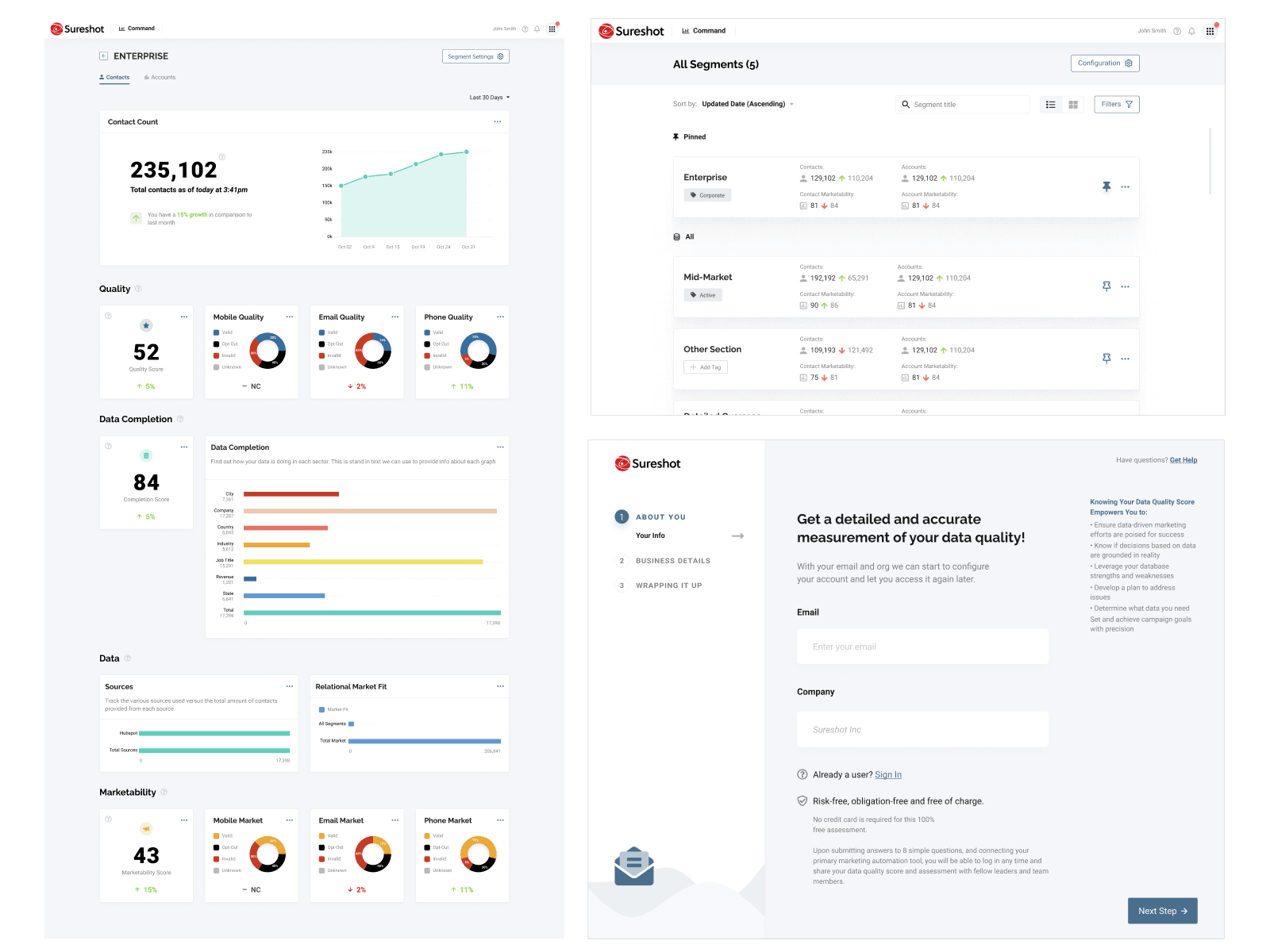Screen dimensions: 1270x952
Task: Click the Command bar-chart icon next to Sureshot logo
Action: tap(122, 28)
